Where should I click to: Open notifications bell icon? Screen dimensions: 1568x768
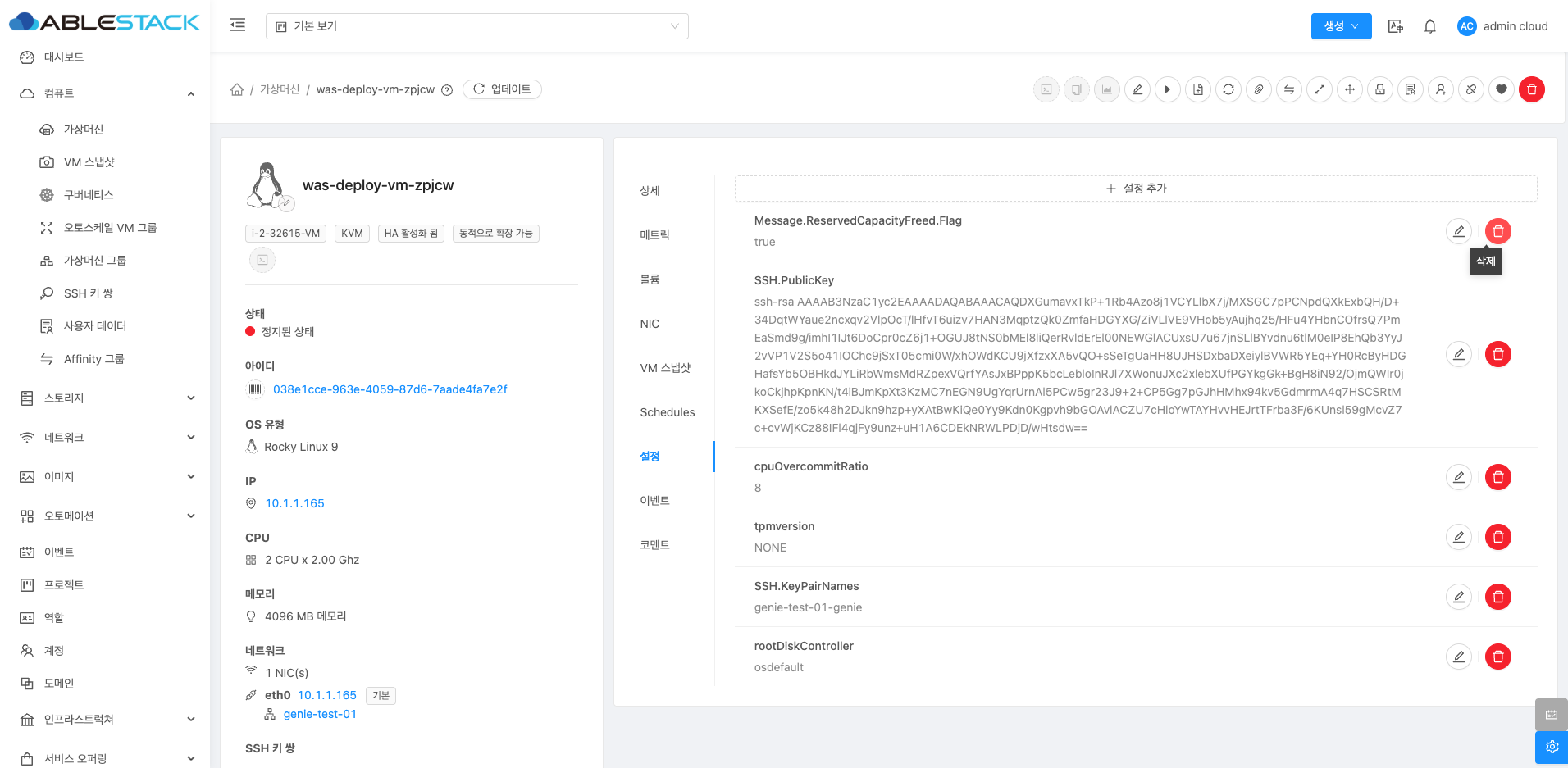[x=1429, y=26]
